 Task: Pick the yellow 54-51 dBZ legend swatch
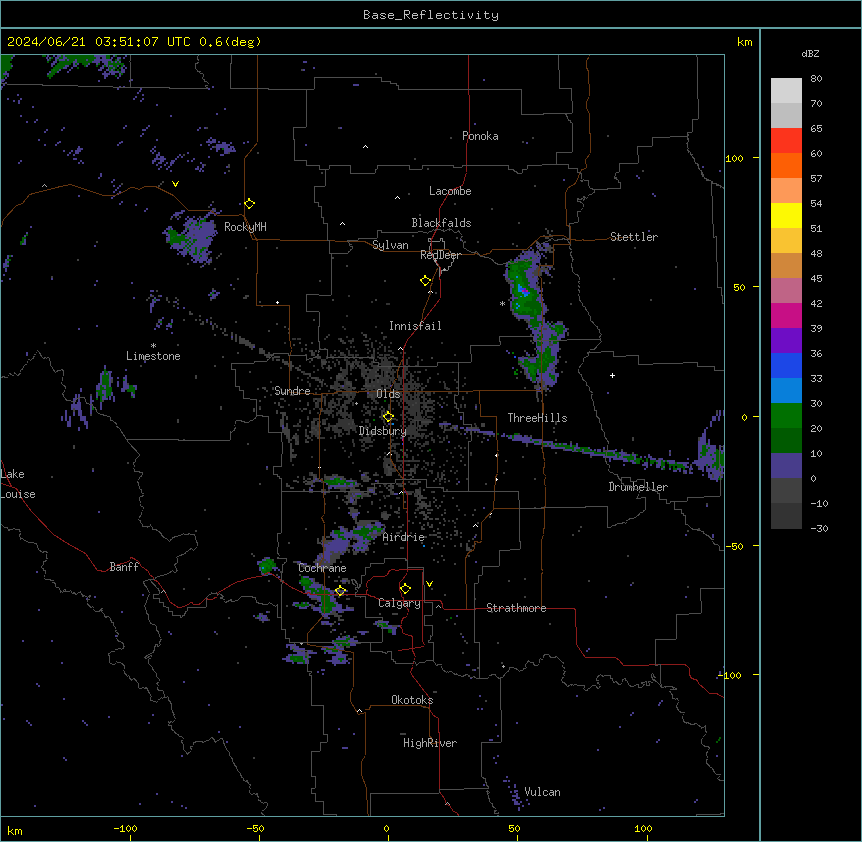[786, 216]
